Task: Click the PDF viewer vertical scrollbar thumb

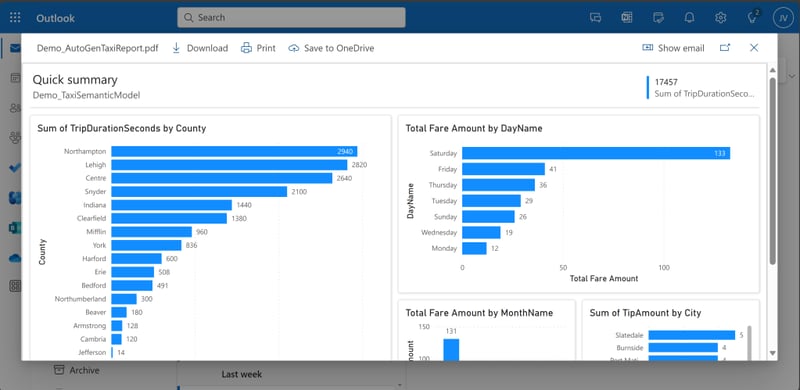Action: pyautogui.click(x=772, y=171)
